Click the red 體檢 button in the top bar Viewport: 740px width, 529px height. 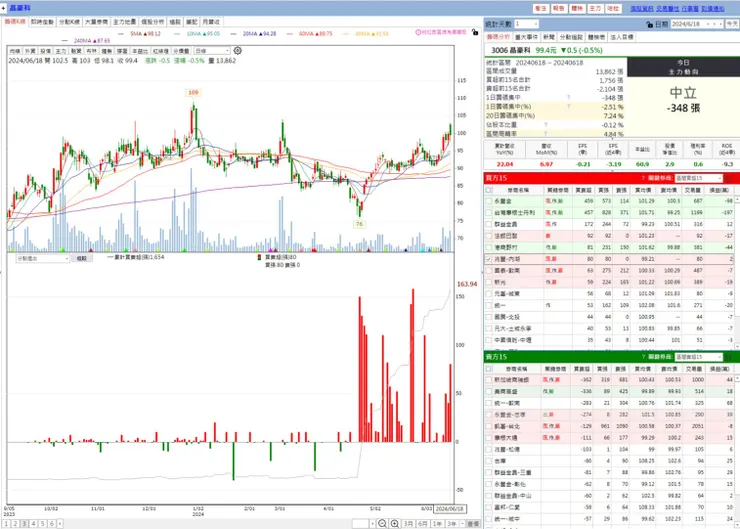point(577,8)
